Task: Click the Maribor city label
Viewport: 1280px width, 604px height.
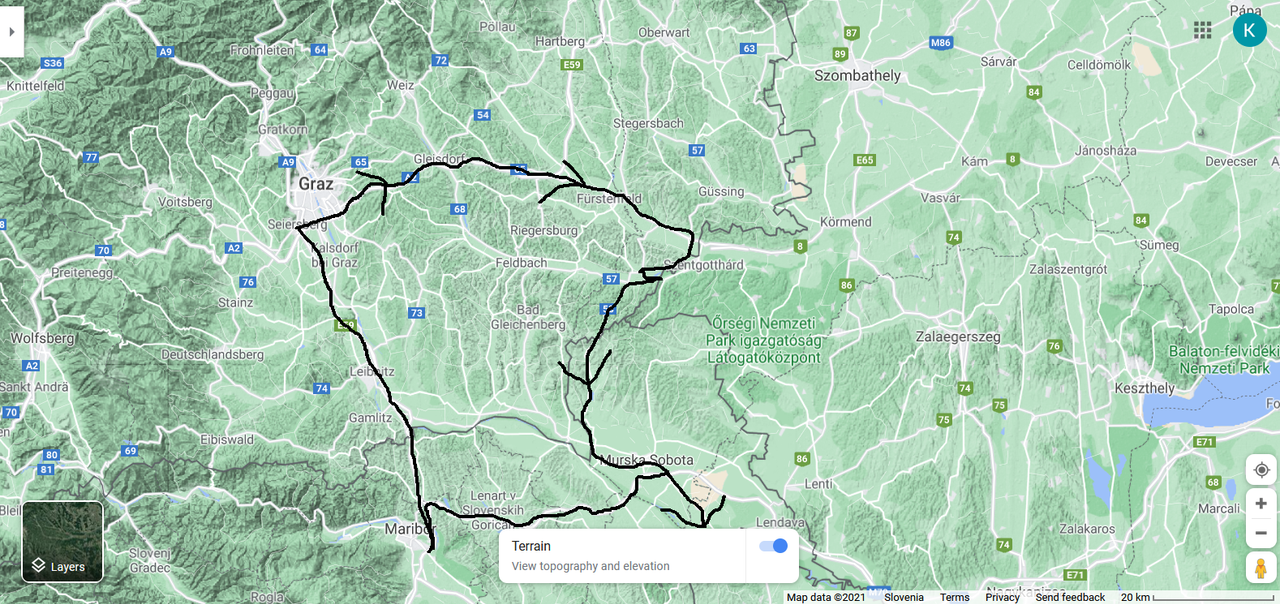Action: (410, 528)
